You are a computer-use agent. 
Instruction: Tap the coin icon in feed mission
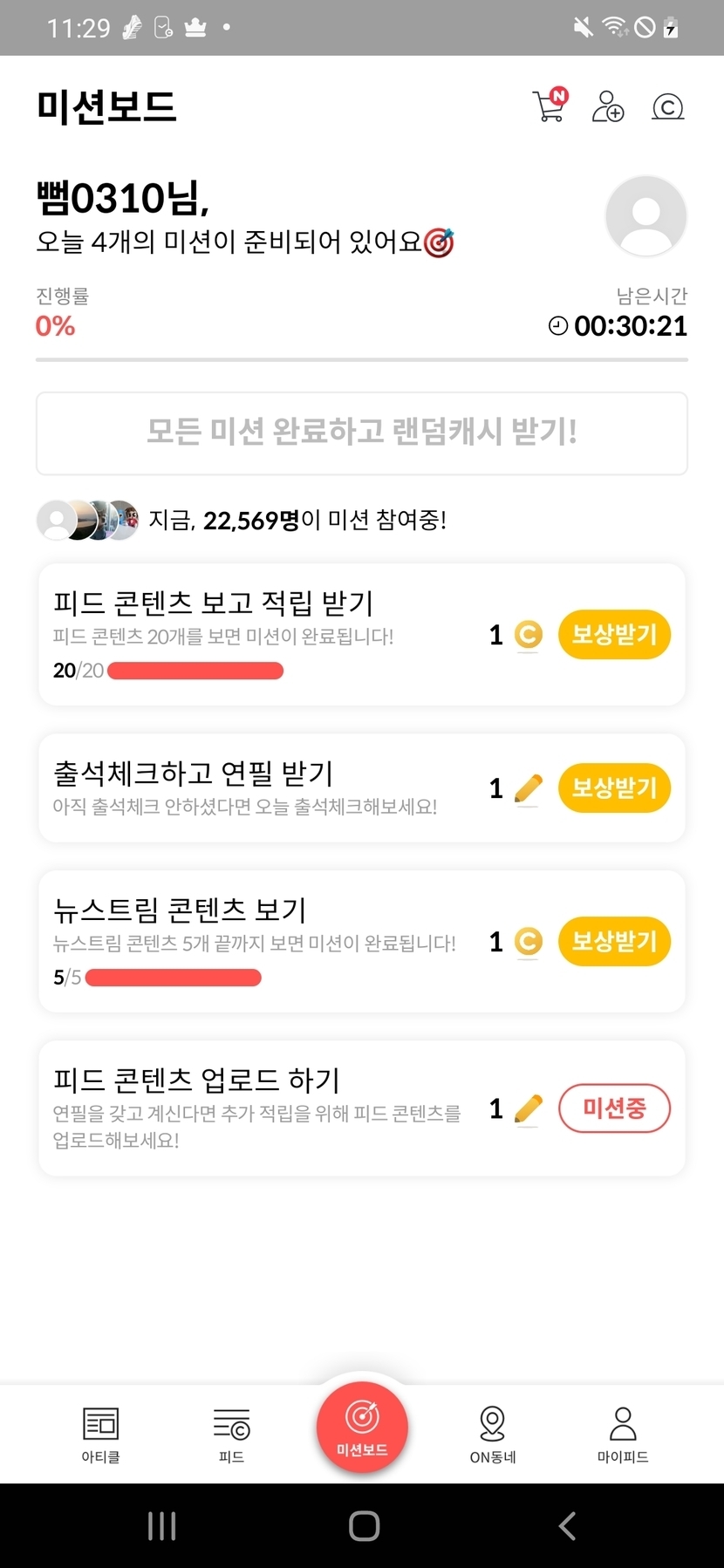[528, 635]
